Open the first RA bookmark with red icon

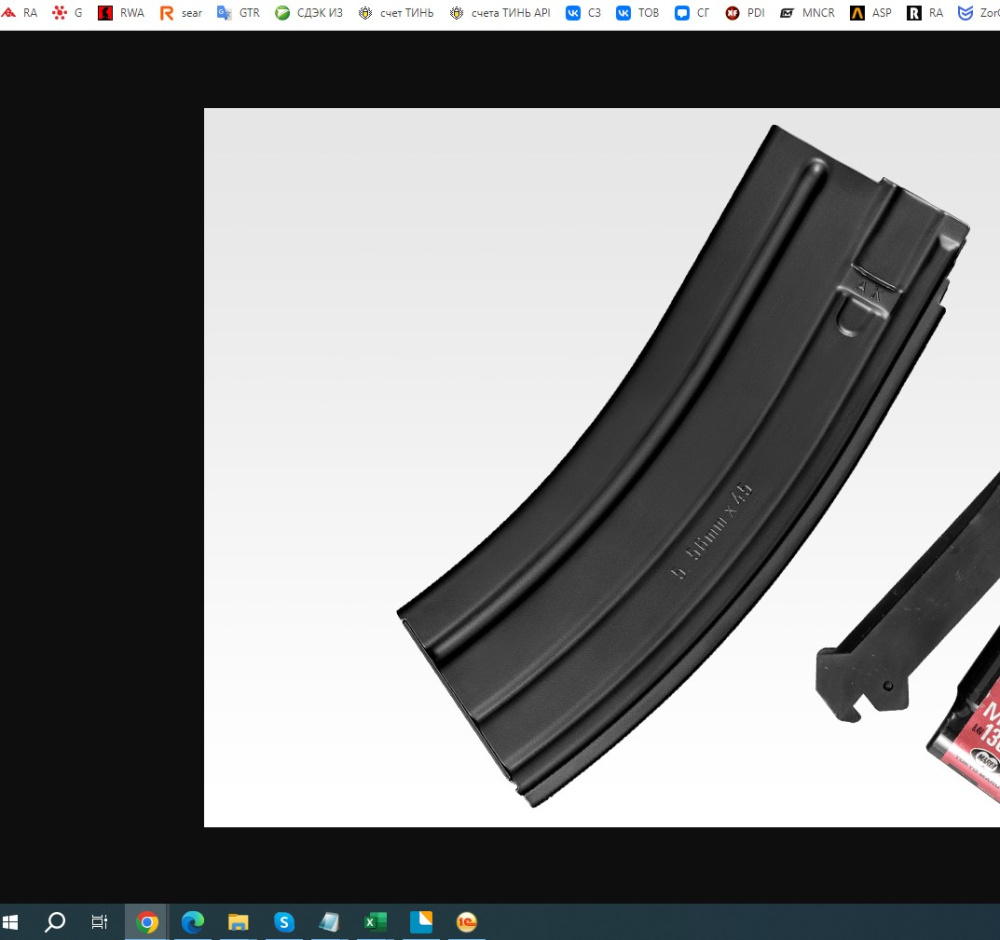[x=19, y=13]
